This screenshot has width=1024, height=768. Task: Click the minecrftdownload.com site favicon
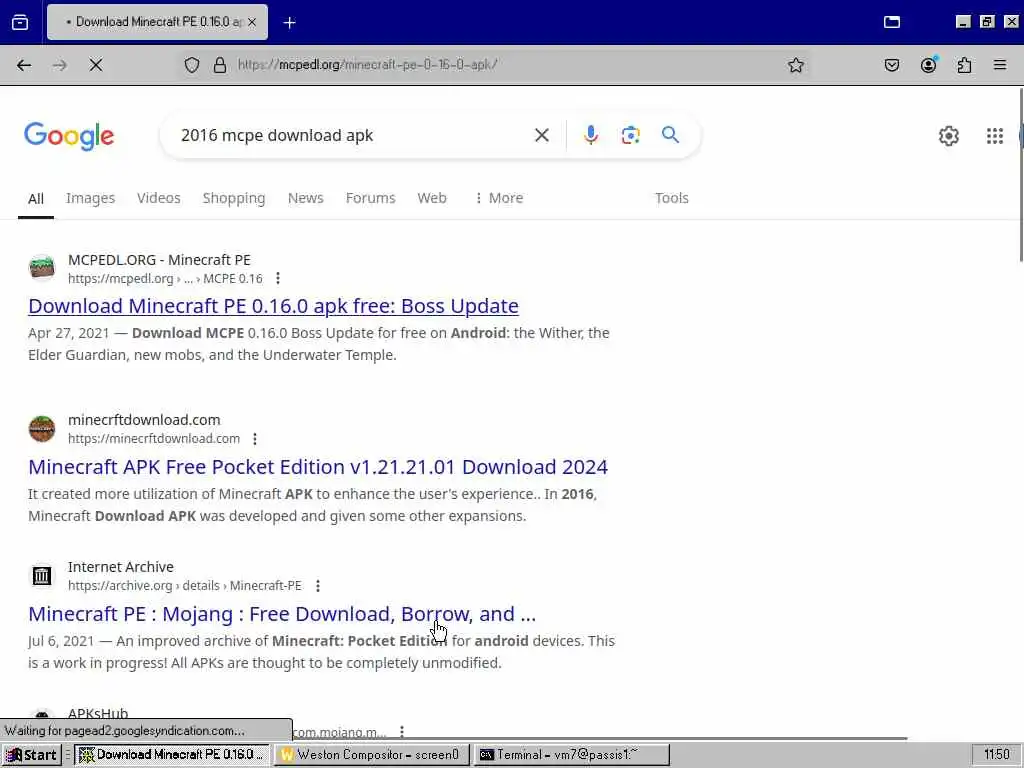pos(42,428)
